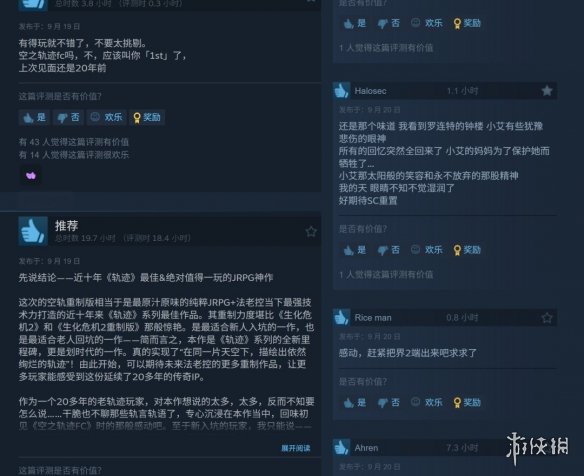Viewport: 584px width, 476px height.
Task: Vote 否 on Halosec's review
Action: pyautogui.click(x=388, y=250)
